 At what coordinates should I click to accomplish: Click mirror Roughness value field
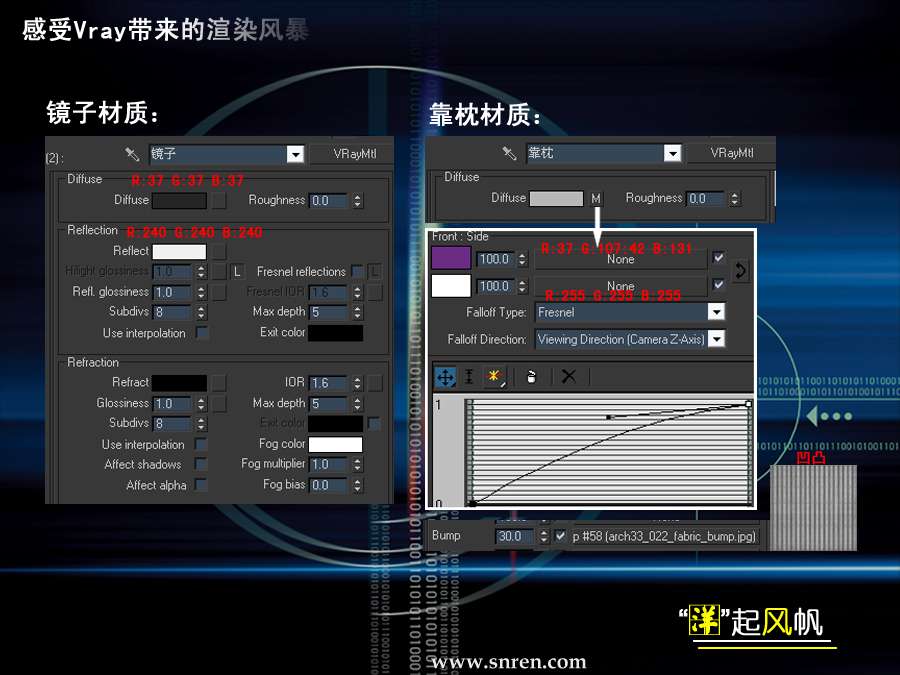coord(329,201)
